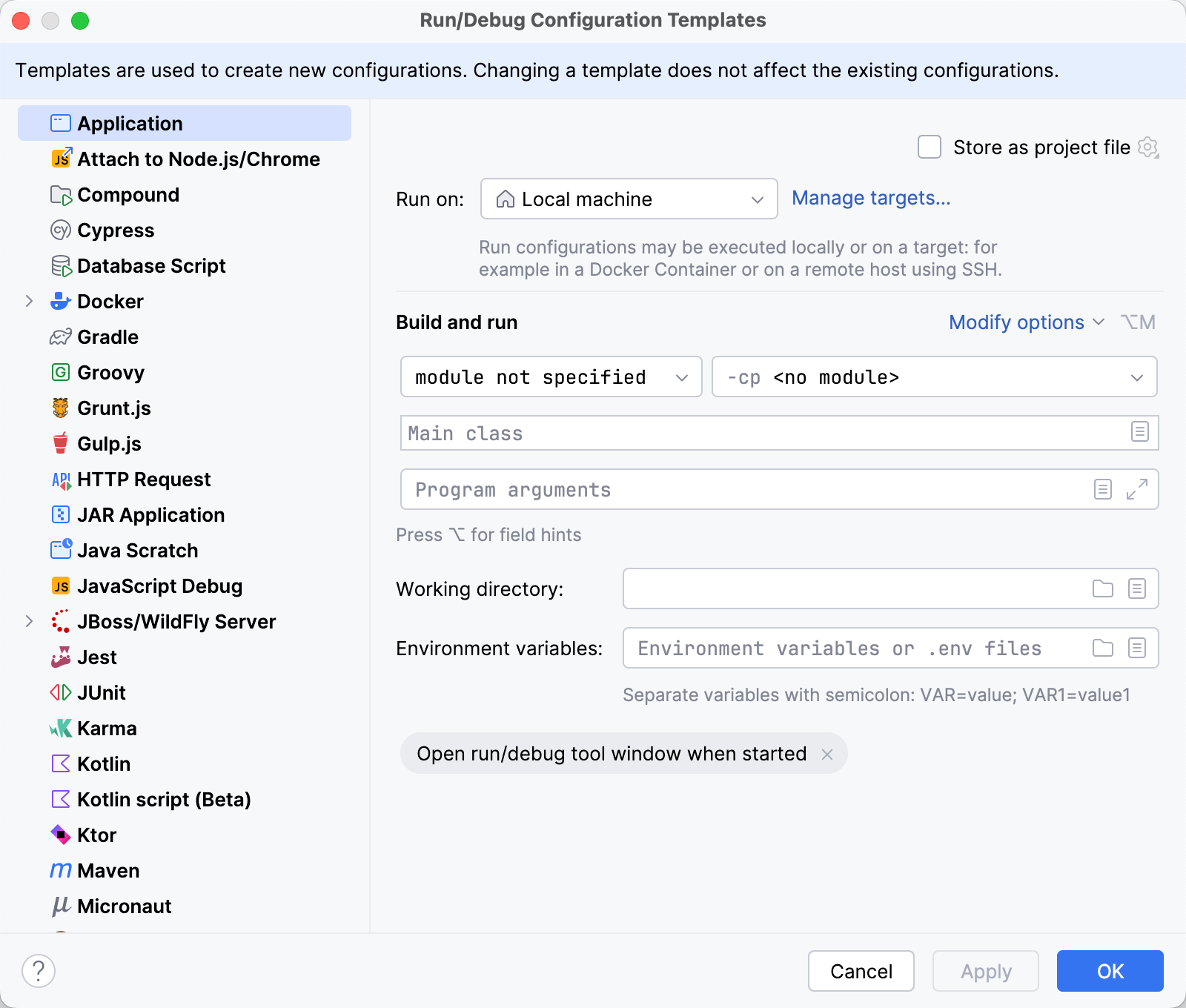
Task: Click the folder icon in Working directory field
Action: [x=1102, y=588]
